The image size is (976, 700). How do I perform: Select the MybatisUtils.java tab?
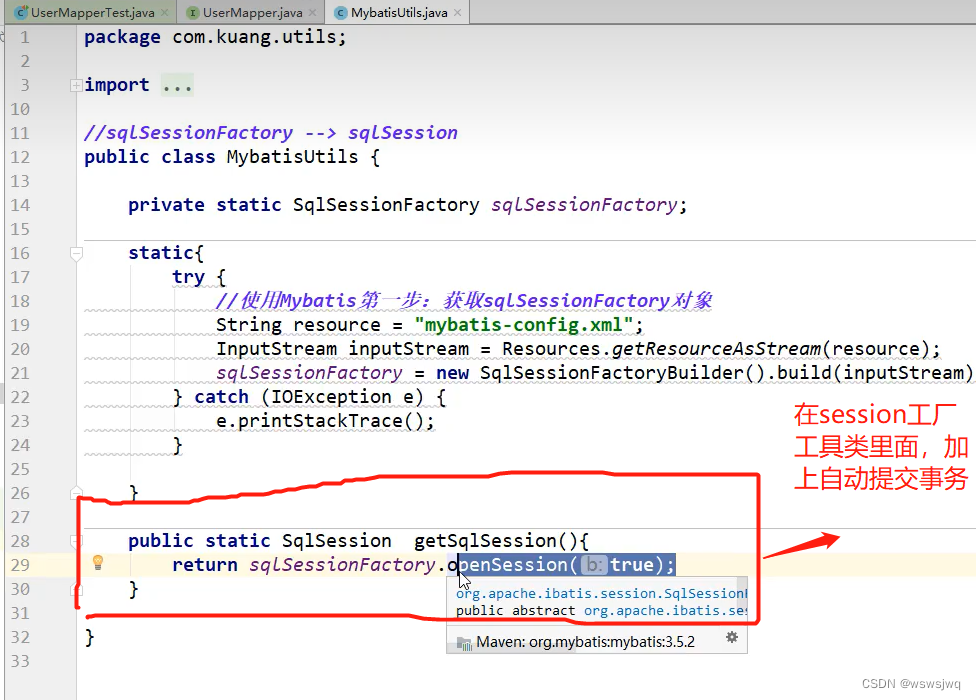[x=399, y=12]
